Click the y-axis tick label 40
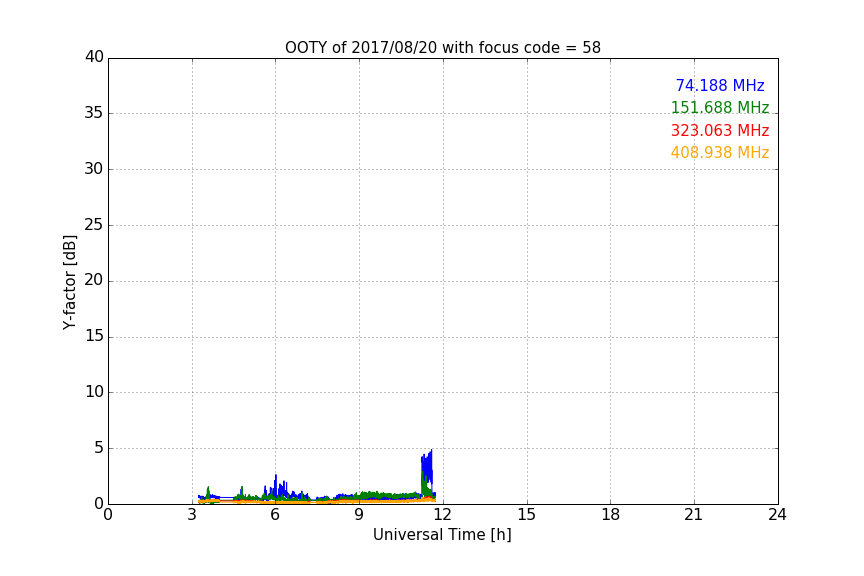Viewport: 864px width, 576px height. [x=94, y=57]
